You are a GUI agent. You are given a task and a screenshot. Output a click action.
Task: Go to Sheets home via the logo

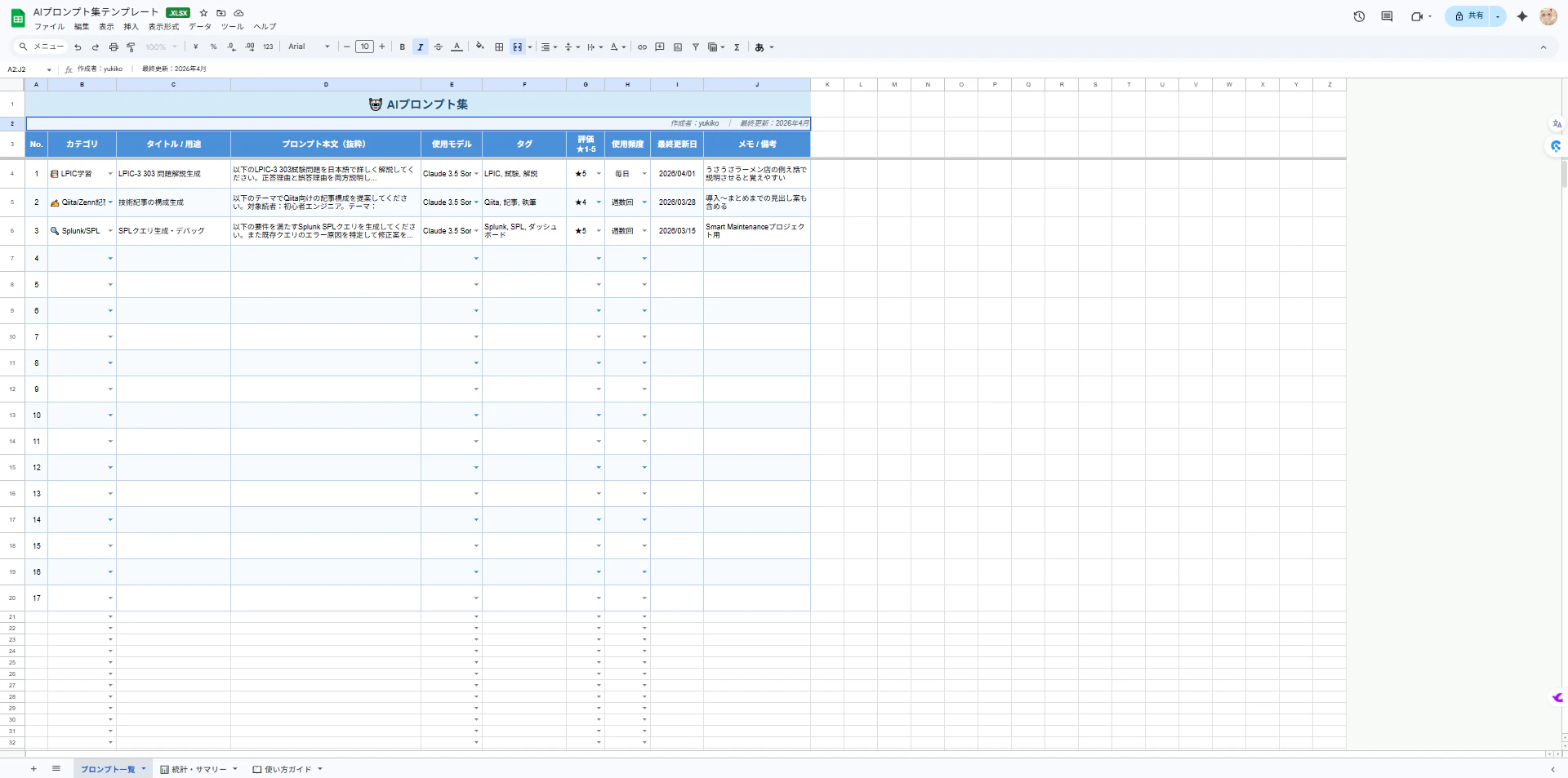tap(17, 19)
